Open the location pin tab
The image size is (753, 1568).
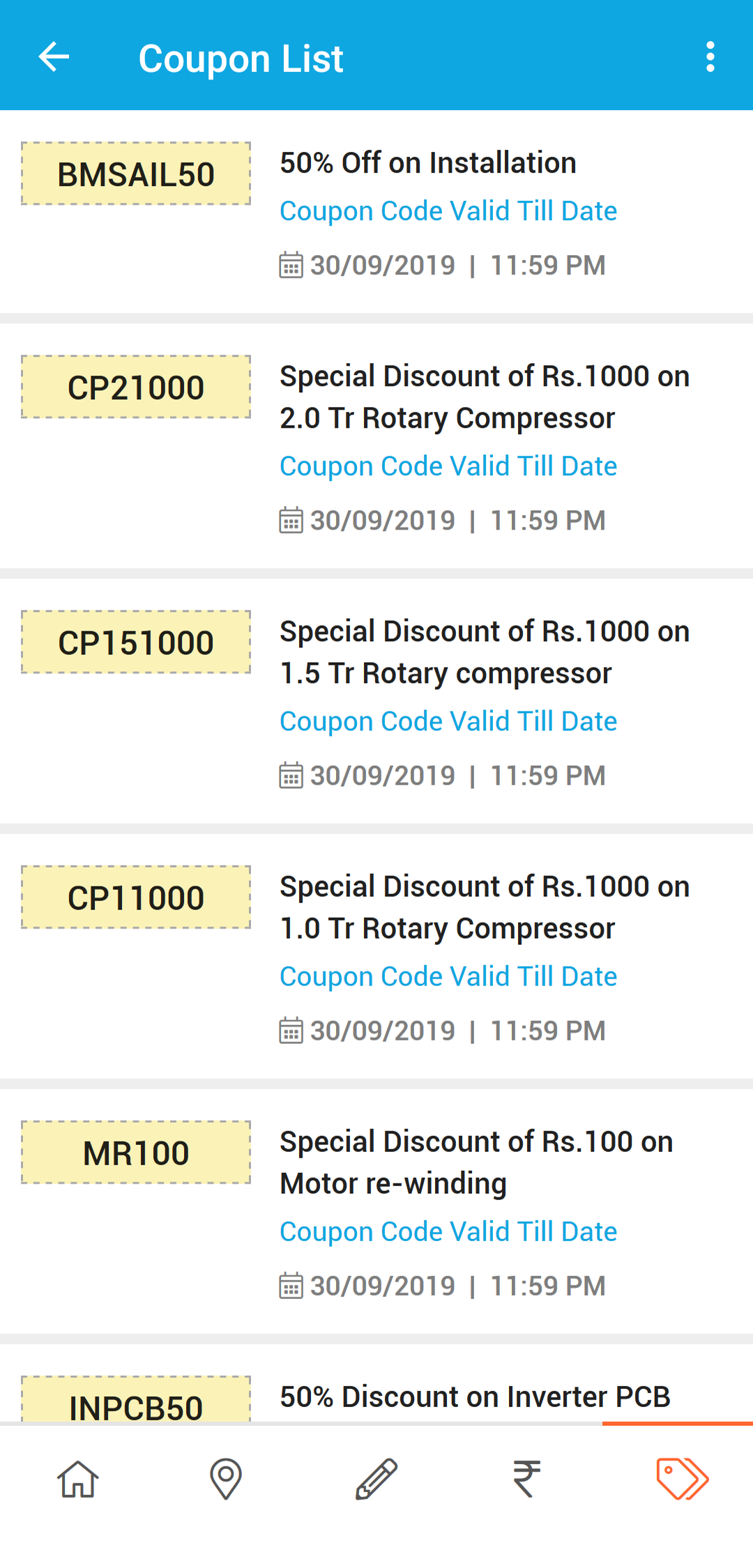click(226, 1479)
